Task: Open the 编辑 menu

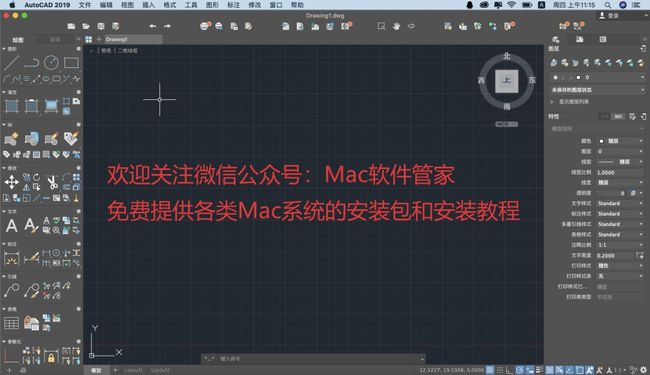Action: pos(106,5)
